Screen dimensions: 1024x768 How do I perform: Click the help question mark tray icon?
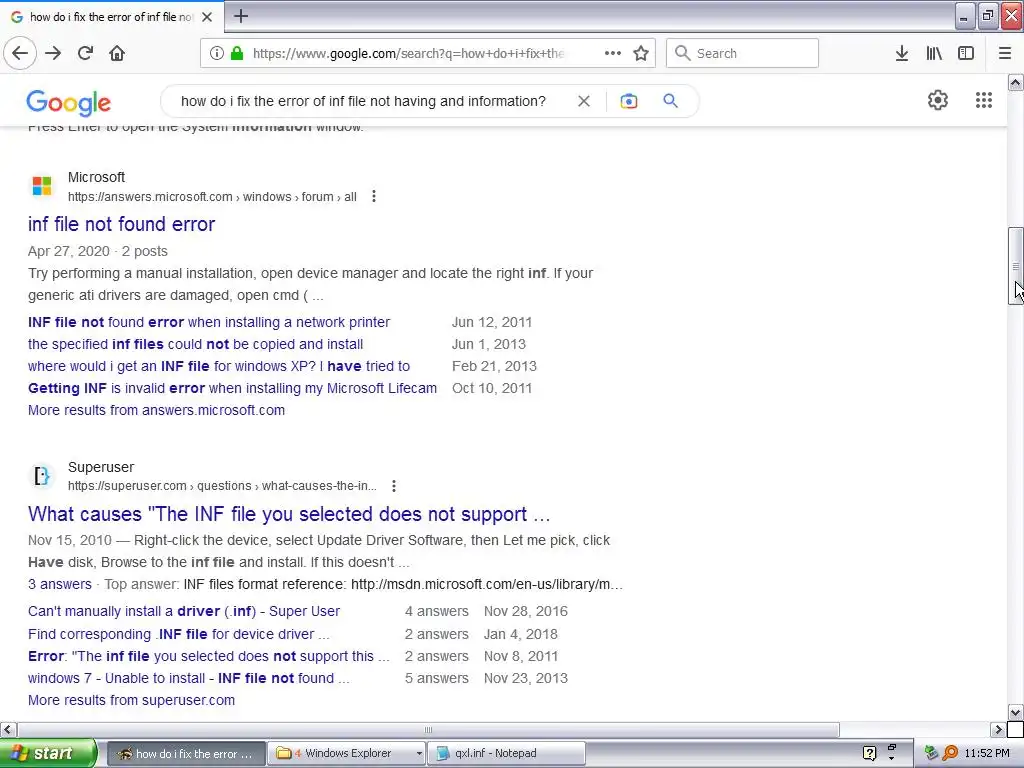(x=869, y=754)
